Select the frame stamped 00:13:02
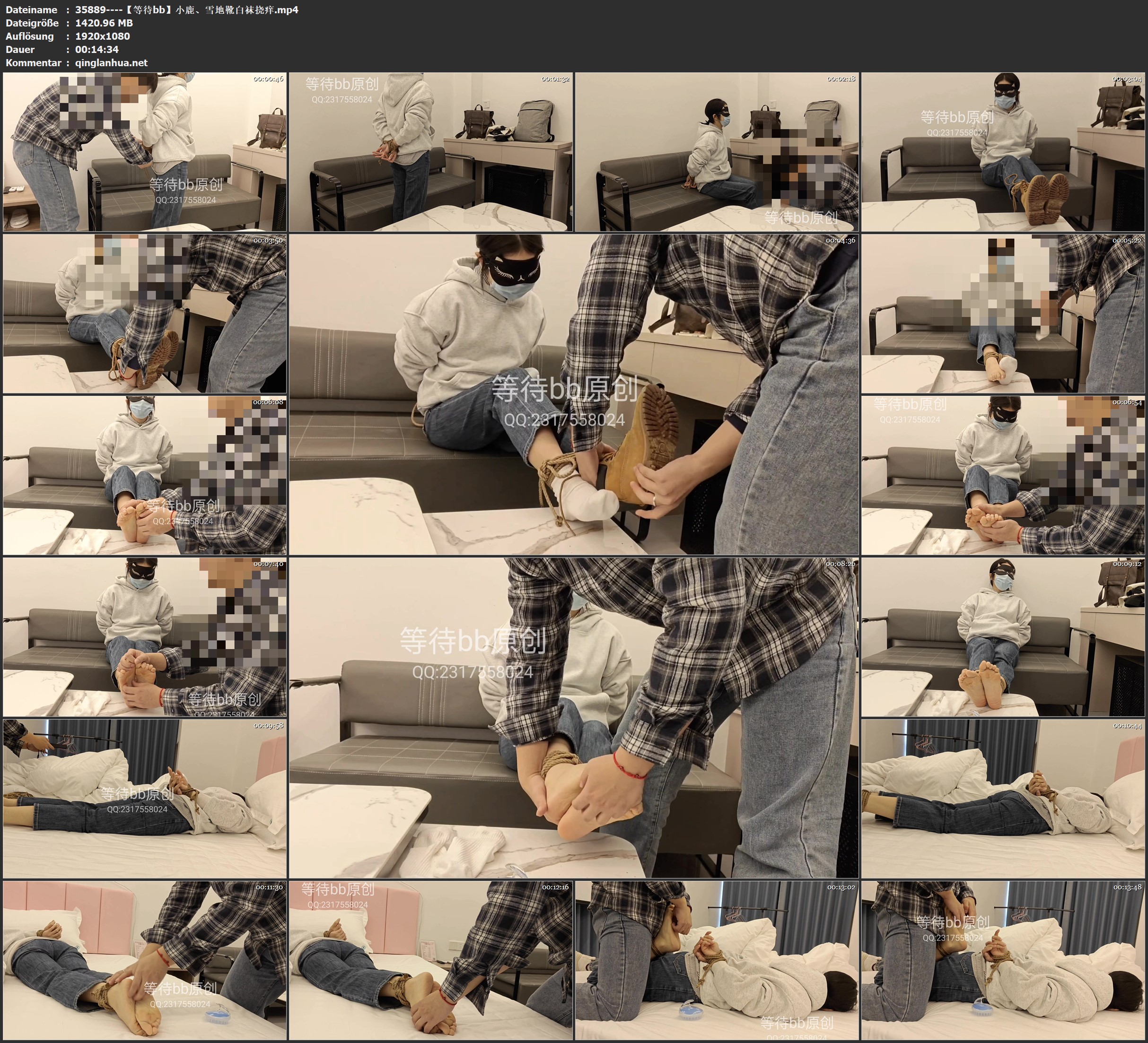This screenshot has height=1043, width=1148. pyautogui.click(x=716, y=960)
